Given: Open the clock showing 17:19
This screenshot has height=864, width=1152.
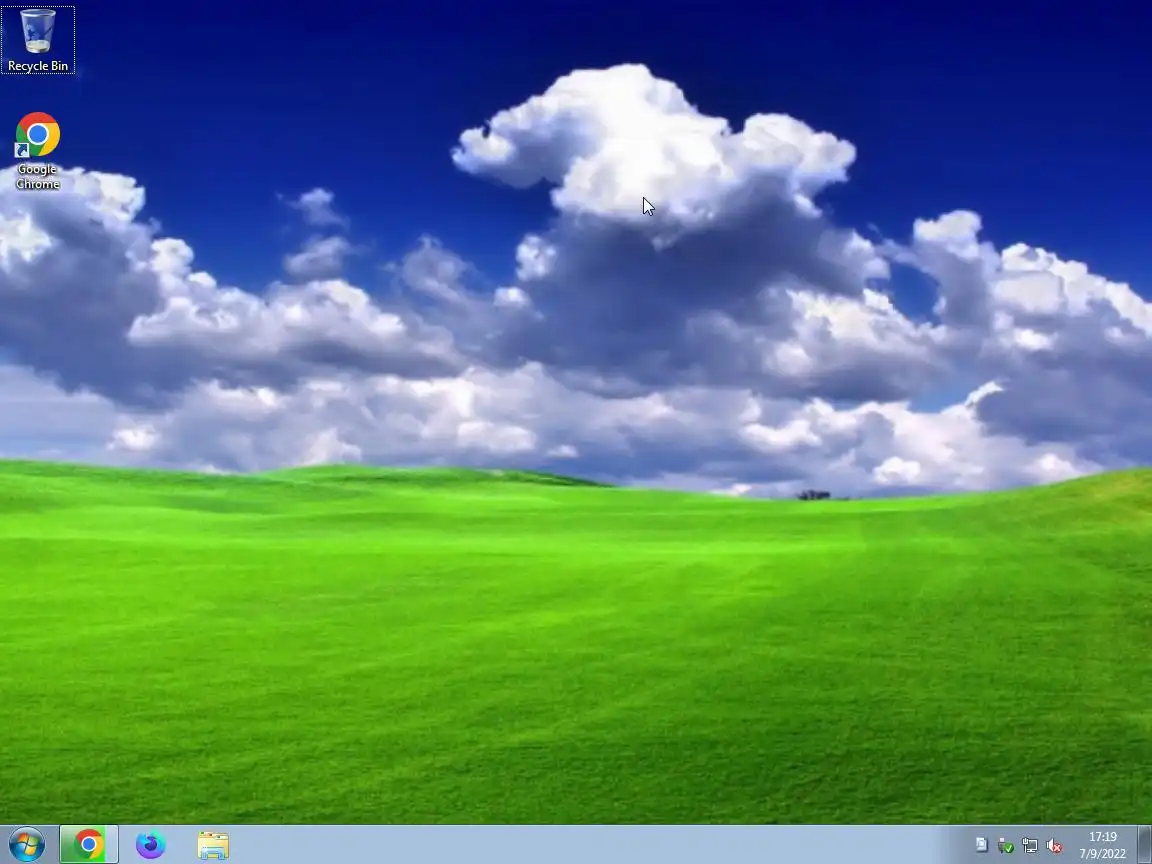Looking at the screenshot, I should 1103,845.
